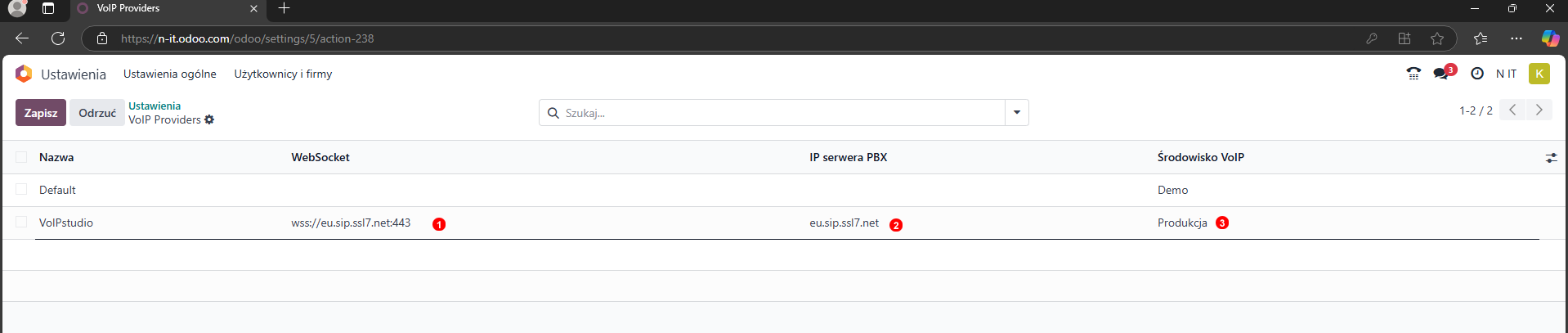Toggle the select-all checkbox in header
The height and width of the screenshot is (333, 1568).
21,157
